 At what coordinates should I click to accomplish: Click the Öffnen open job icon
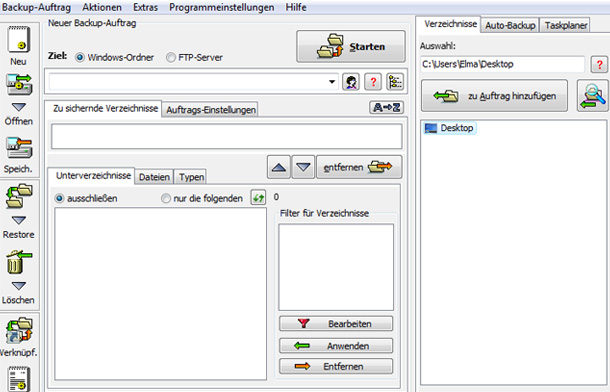pyautogui.click(x=19, y=85)
